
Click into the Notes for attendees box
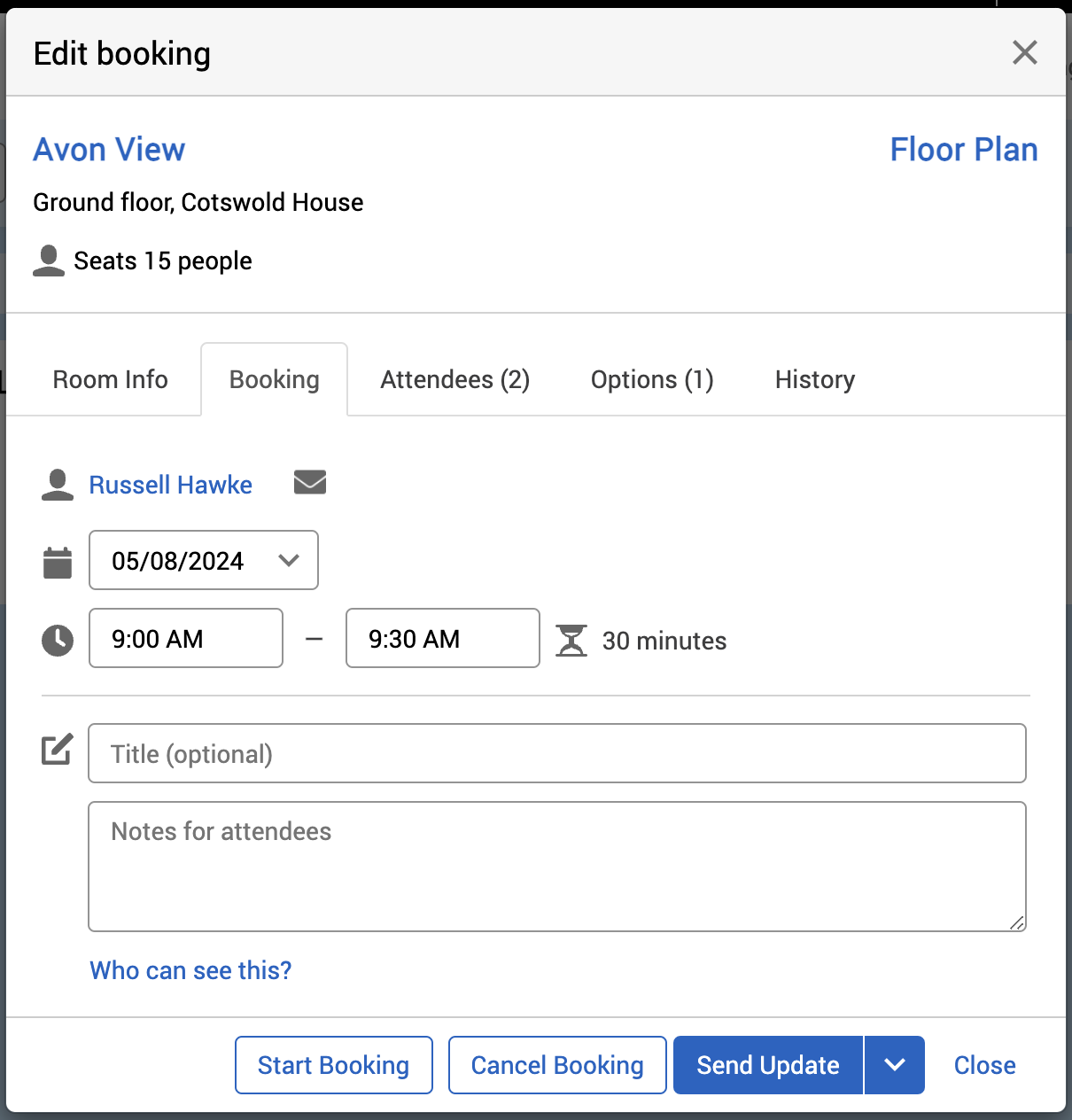[x=556, y=867]
